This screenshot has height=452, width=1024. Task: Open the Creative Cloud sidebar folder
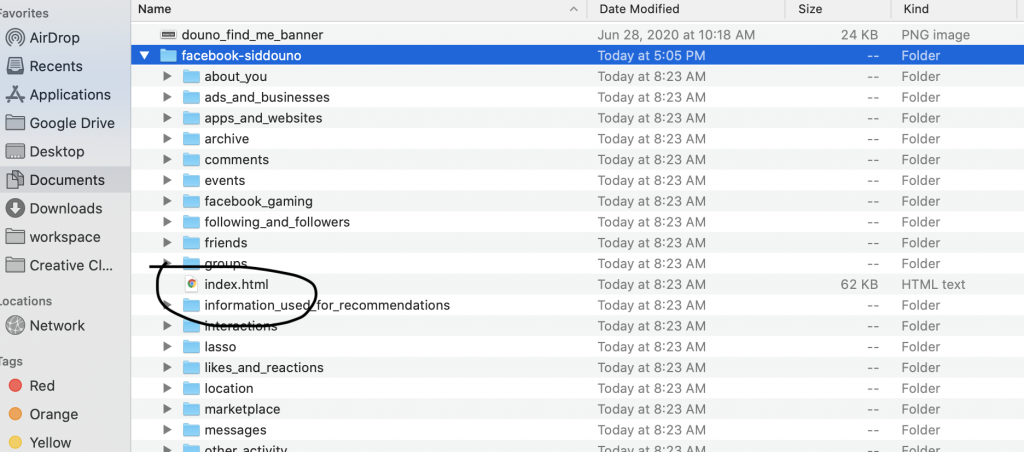(x=59, y=265)
